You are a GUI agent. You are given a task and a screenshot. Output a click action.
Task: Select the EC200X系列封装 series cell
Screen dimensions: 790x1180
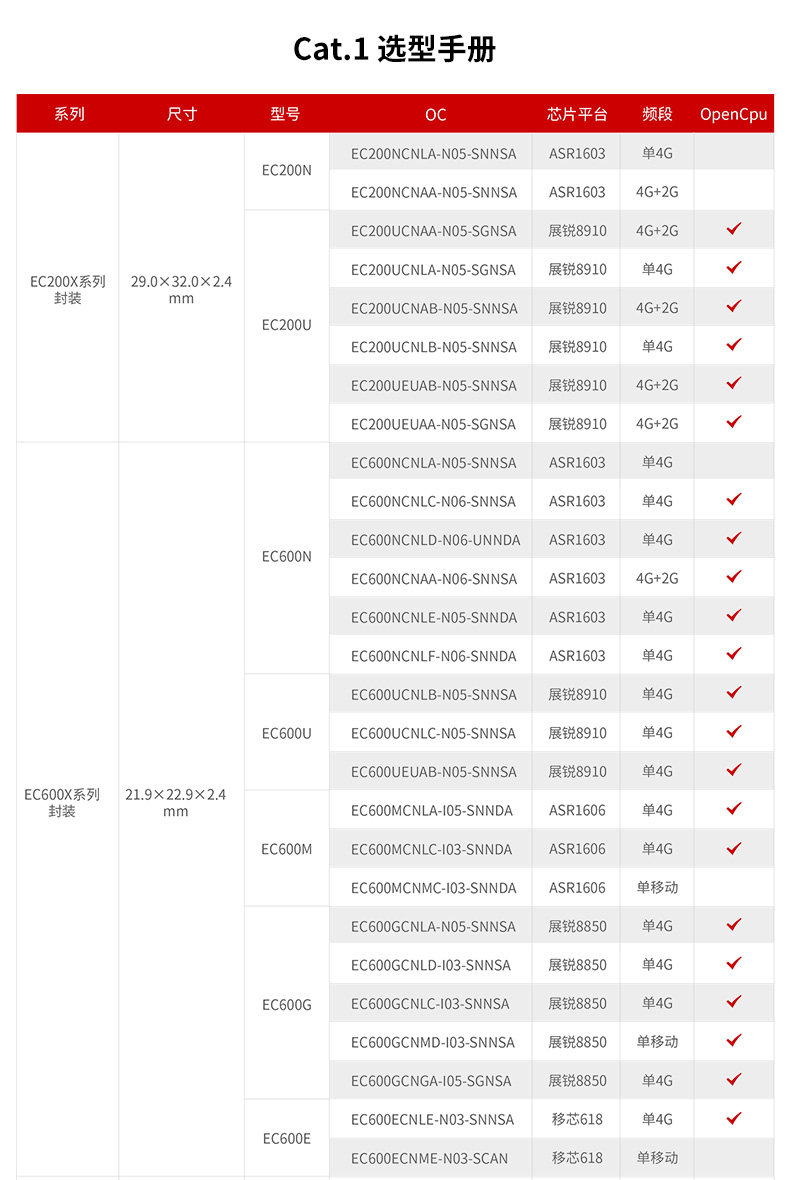[x=68, y=289]
